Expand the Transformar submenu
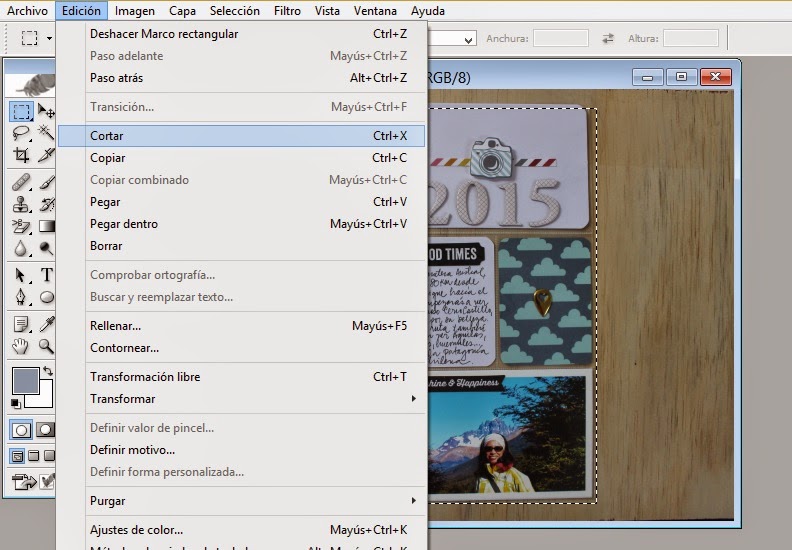The width and height of the screenshot is (792, 550). [x=414, y=398]
